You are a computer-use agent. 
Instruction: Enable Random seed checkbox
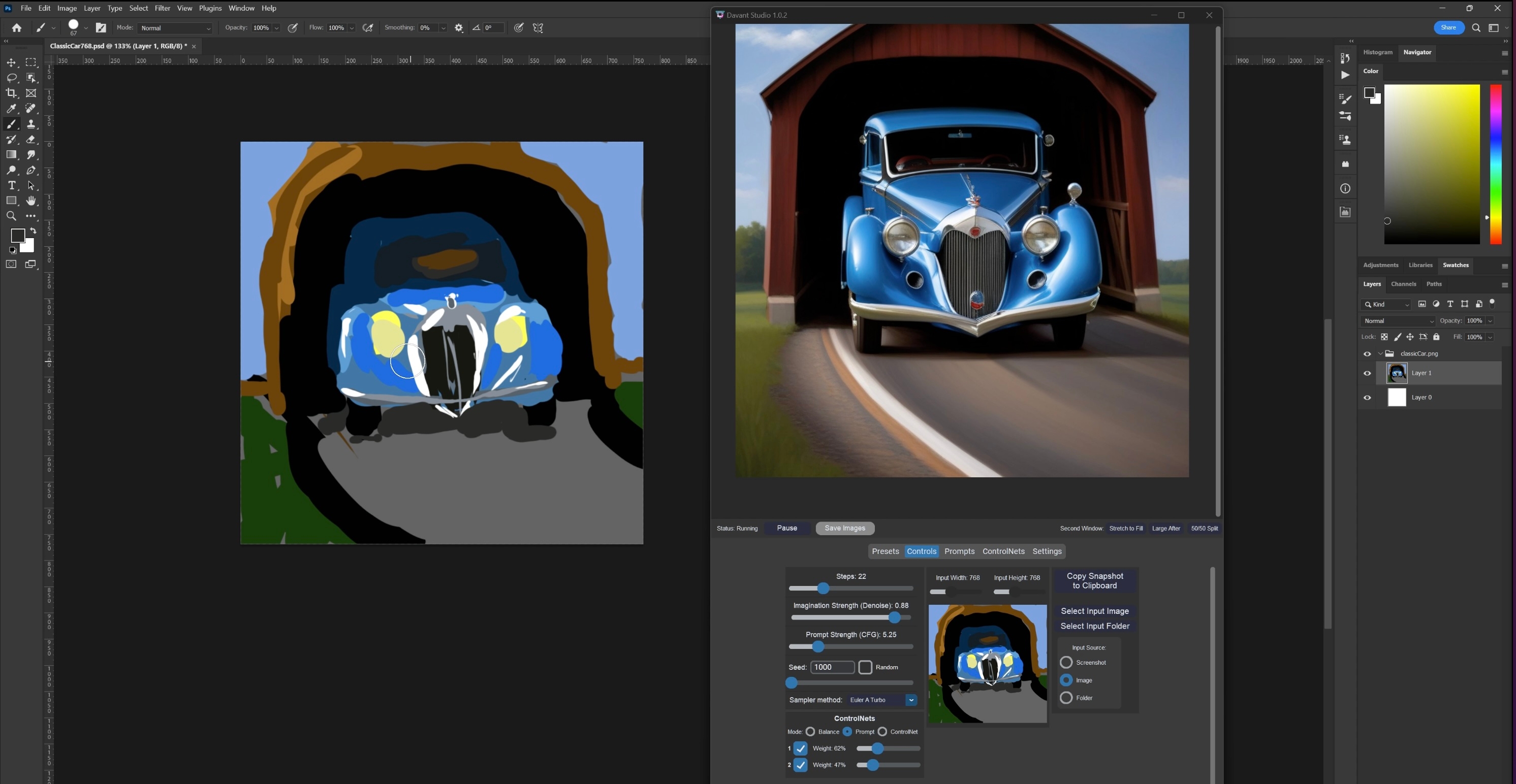[x=864, y=667]
